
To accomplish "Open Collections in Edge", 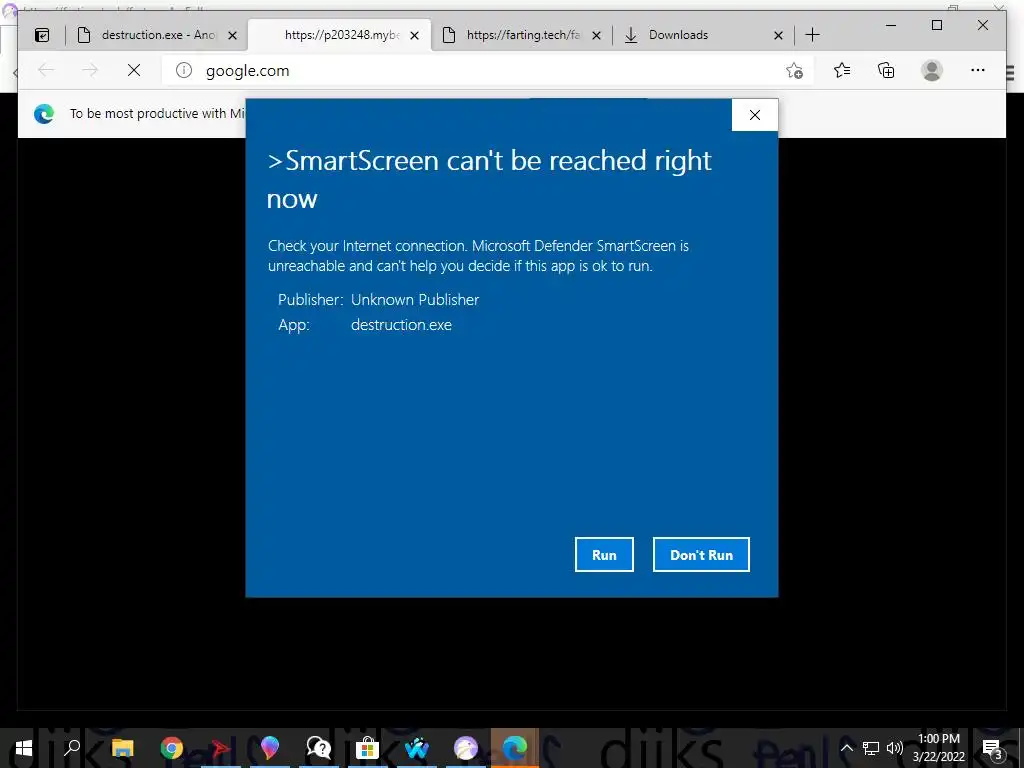I will point(886,70).
